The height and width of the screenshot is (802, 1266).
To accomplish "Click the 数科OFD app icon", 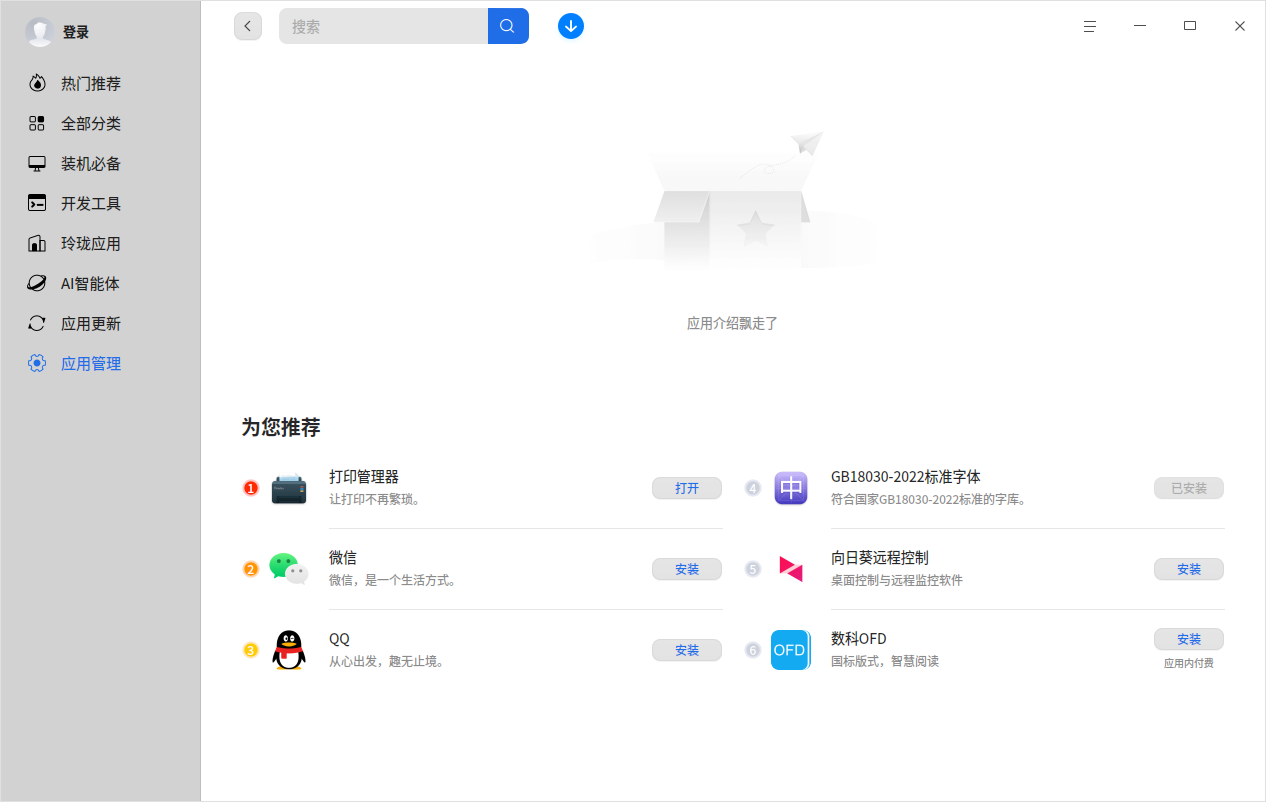I will coord(791,650).
